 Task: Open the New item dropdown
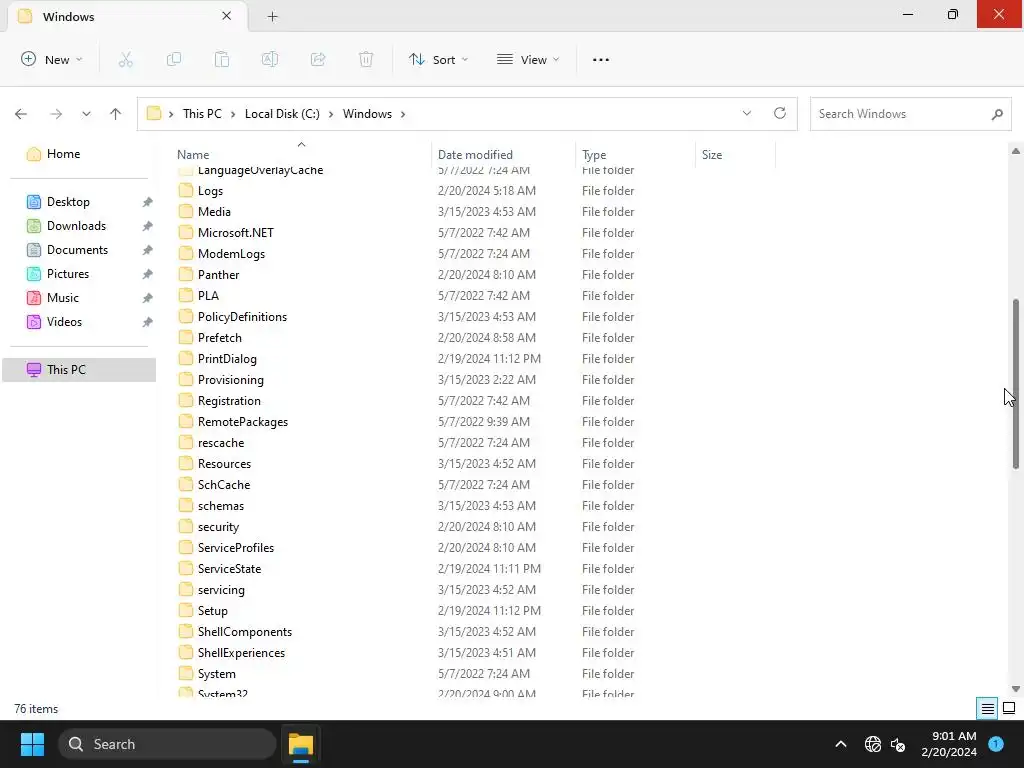click(52, 59)
